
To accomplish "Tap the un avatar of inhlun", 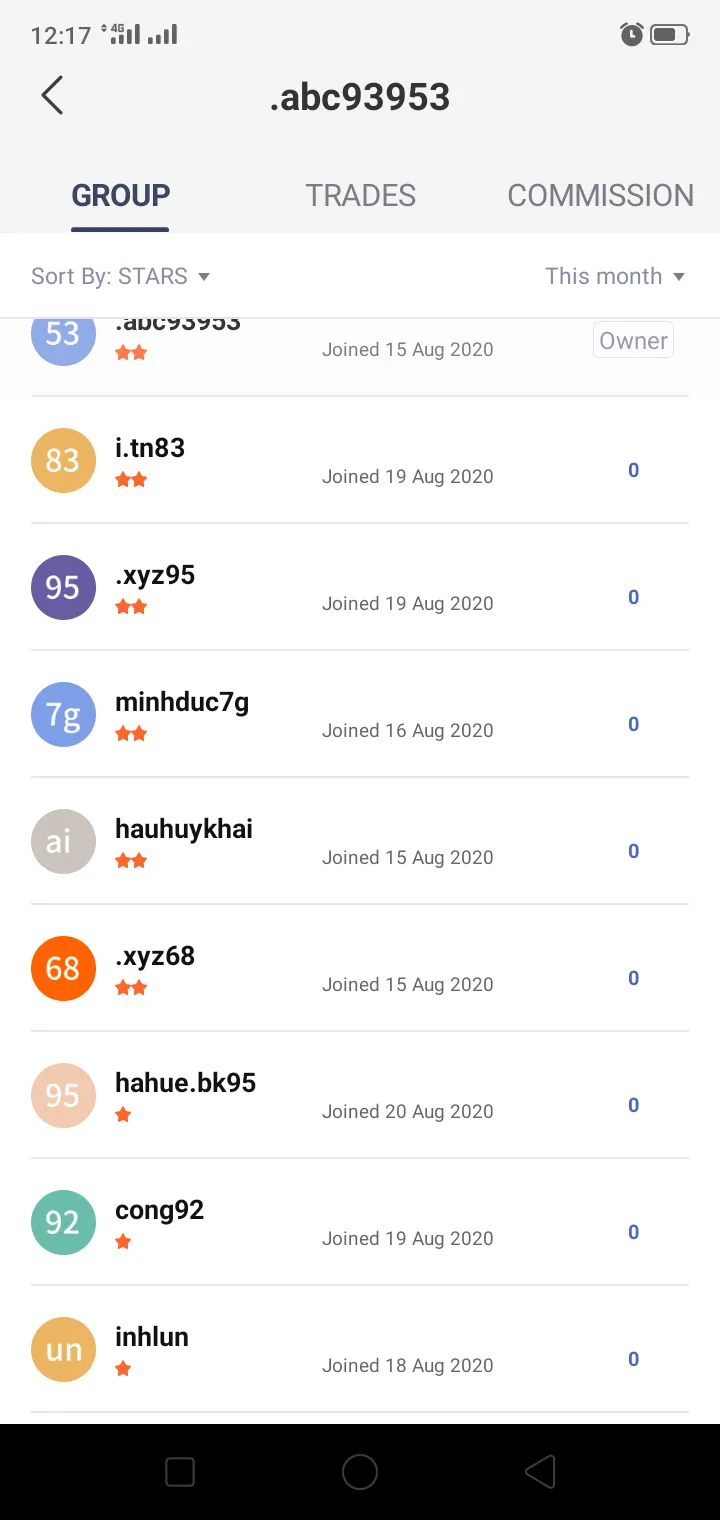I will [x=63, y=1349].
